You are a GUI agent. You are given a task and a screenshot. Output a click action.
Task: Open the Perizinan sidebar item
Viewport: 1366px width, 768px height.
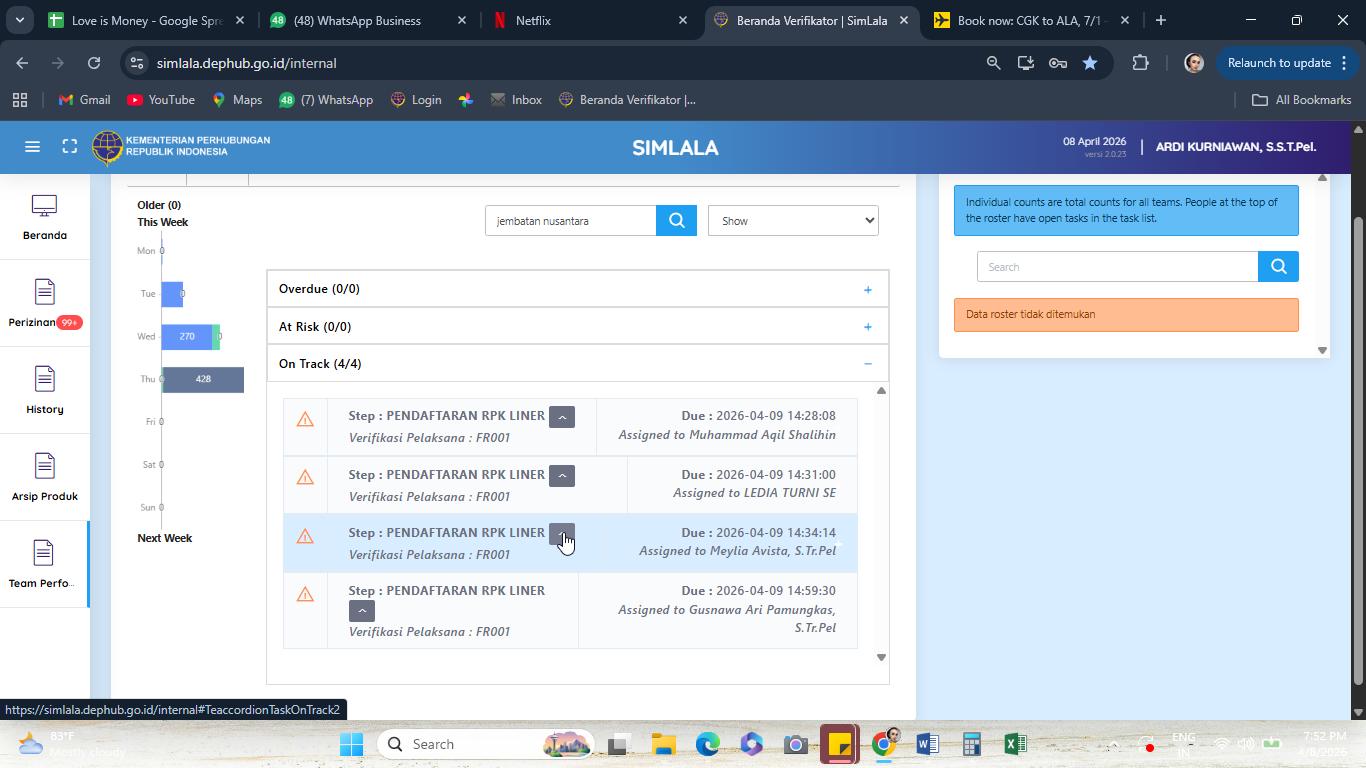44,305
